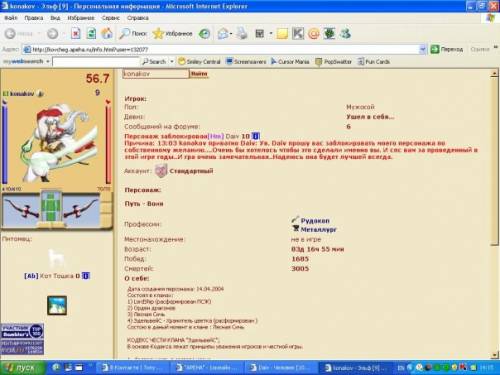Click the landscape picture thumbnail under the pet
Viewport: 500px width, 375px height.
(57, 305)
